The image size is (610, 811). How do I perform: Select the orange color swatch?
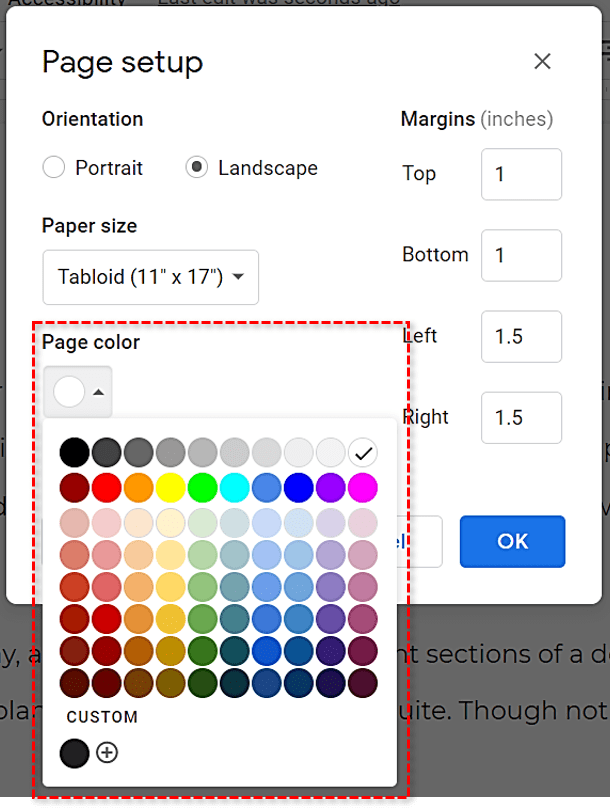coord(138,487)
